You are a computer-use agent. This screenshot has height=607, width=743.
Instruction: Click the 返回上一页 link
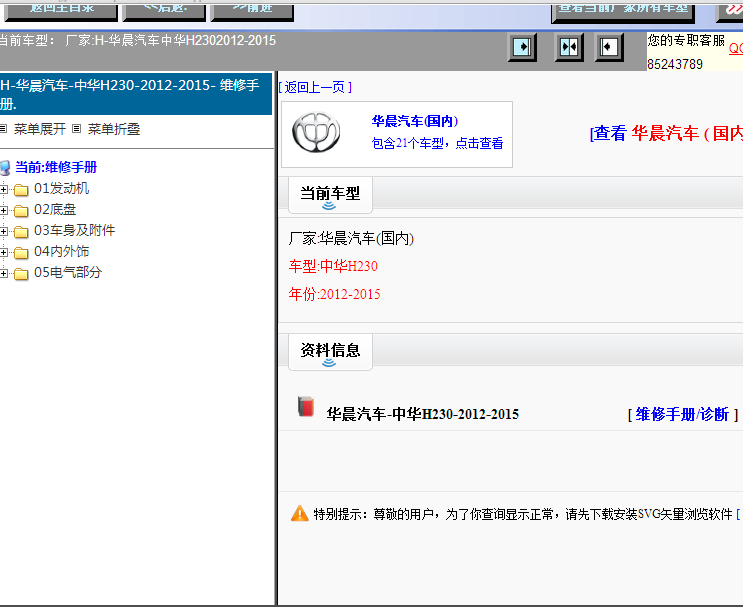click(x=315, y=87)
